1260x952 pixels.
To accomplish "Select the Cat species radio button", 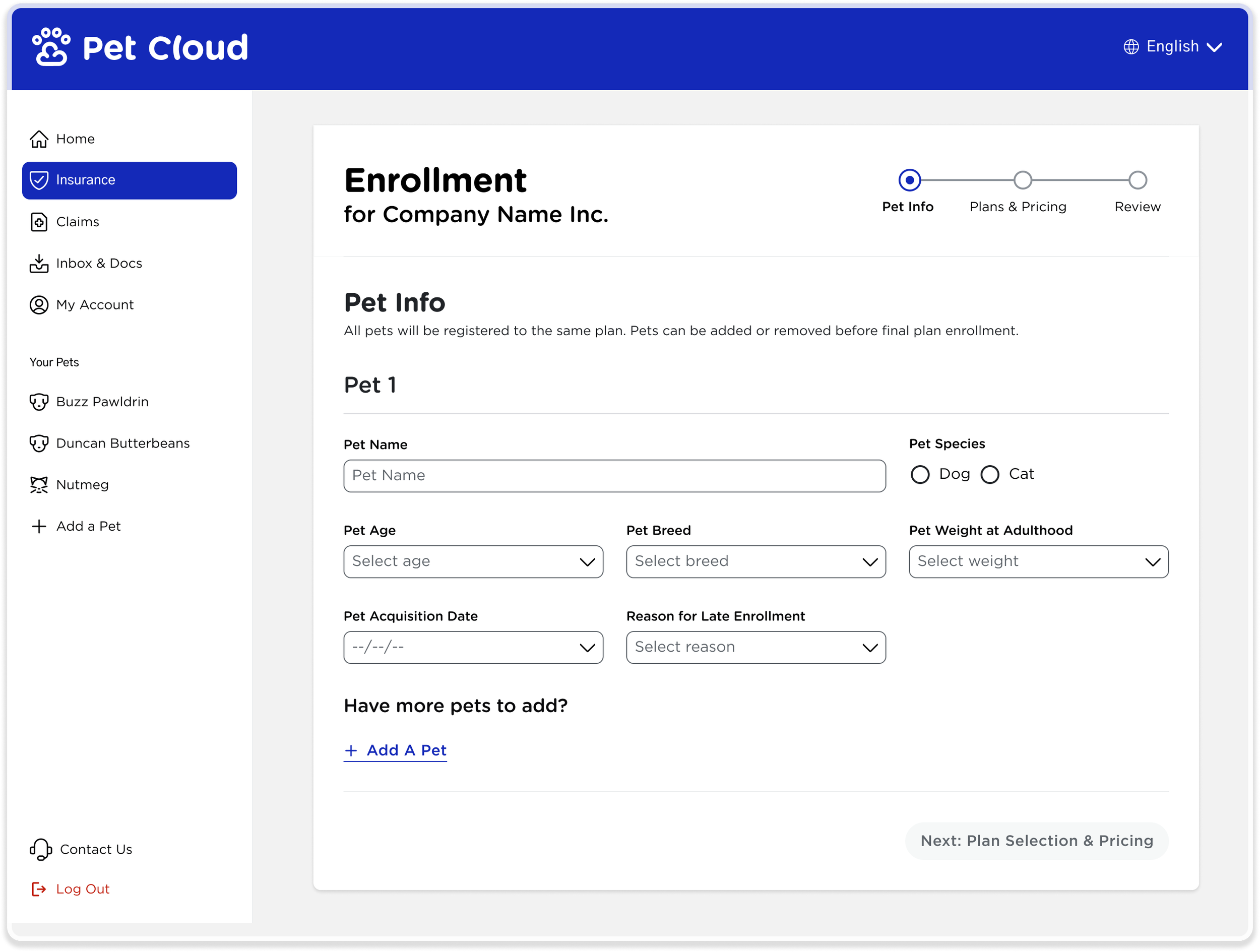I will [x=989, y=475].
